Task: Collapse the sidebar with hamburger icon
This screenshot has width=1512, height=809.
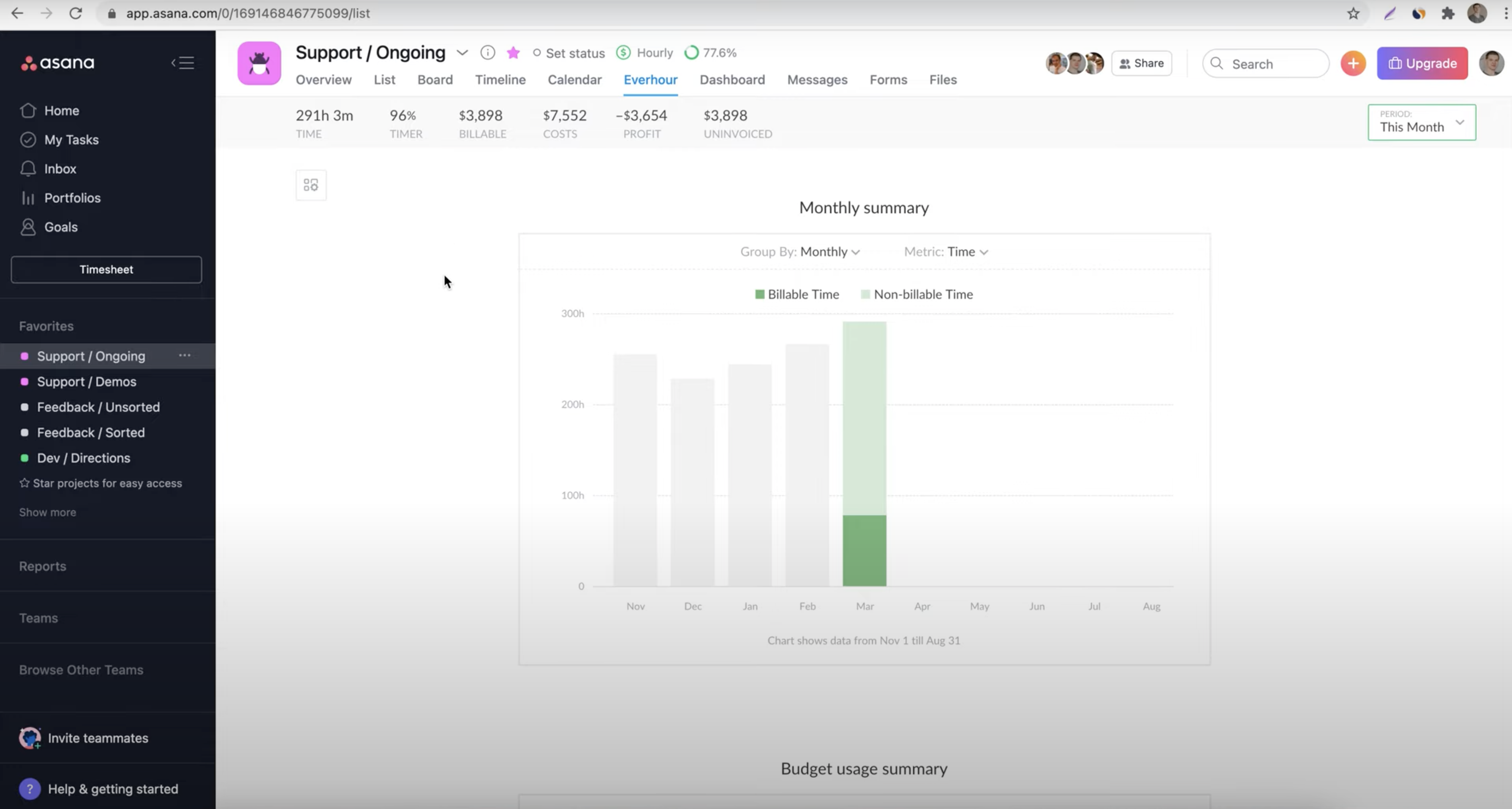Action: coord(182,63)
